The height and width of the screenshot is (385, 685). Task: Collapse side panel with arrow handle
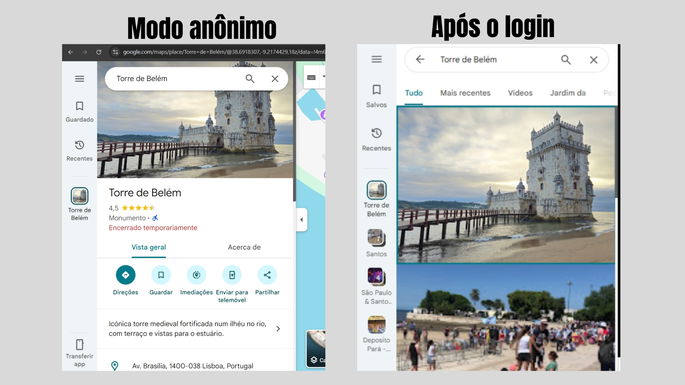302,219
